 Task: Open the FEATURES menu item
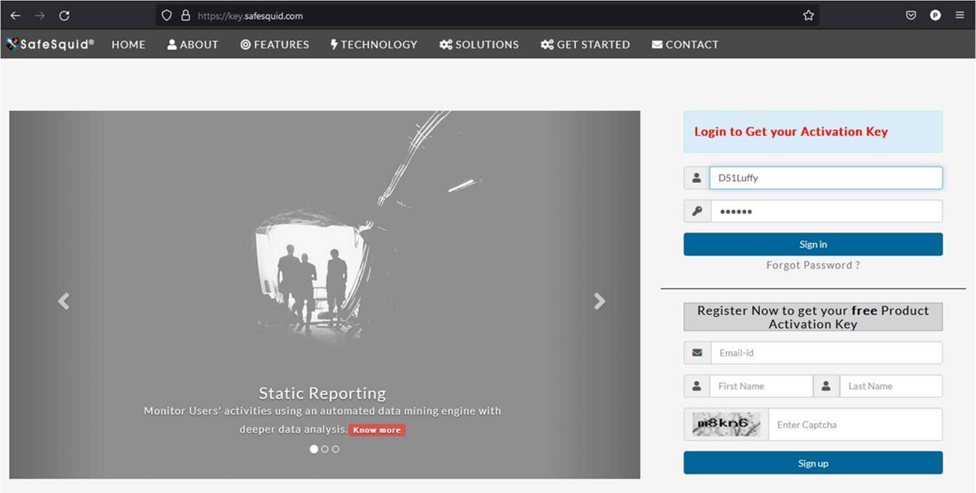pyautogui.click(x=274, y=45)
